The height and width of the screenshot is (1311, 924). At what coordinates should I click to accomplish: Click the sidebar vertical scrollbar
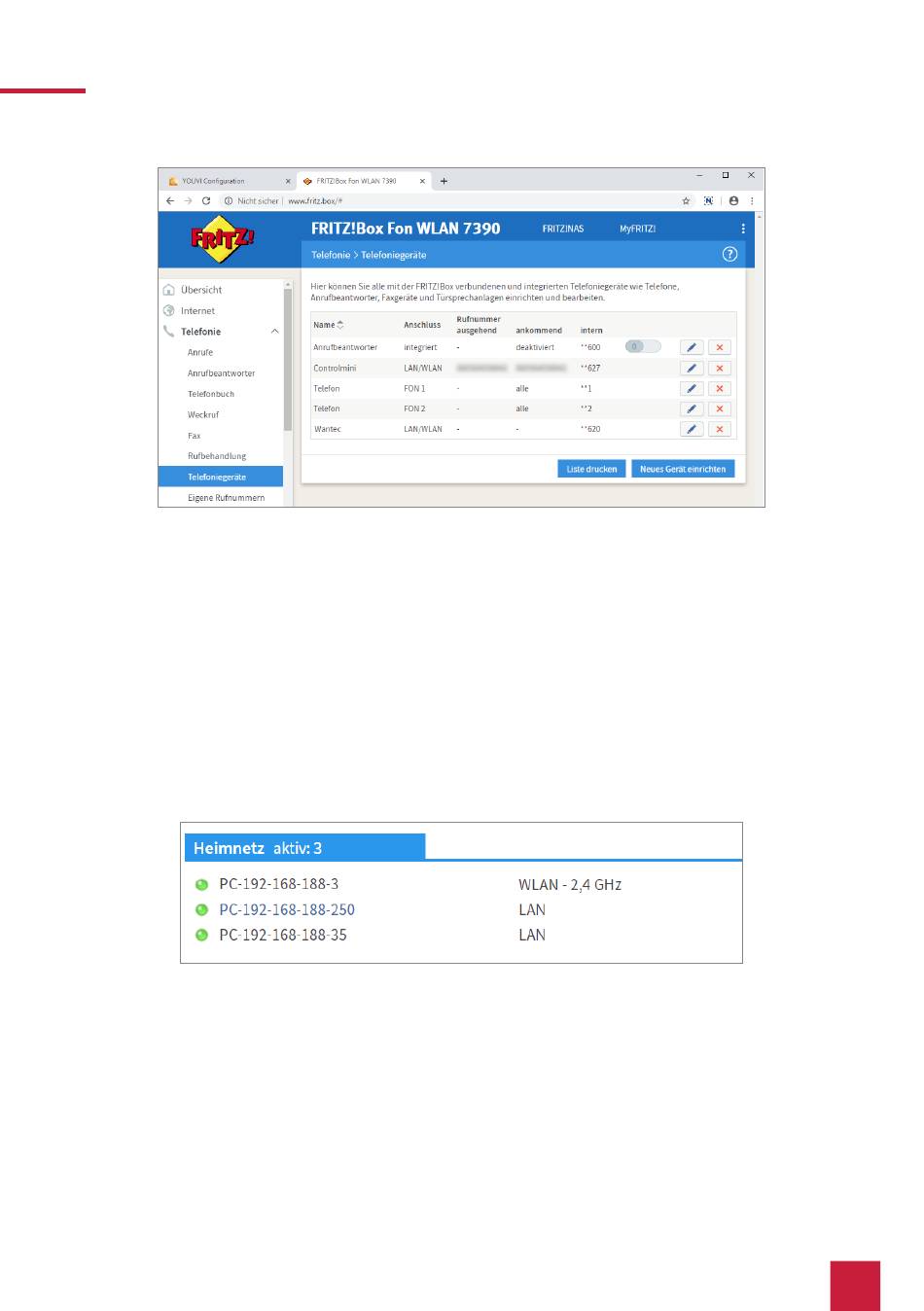click(288, 360)
